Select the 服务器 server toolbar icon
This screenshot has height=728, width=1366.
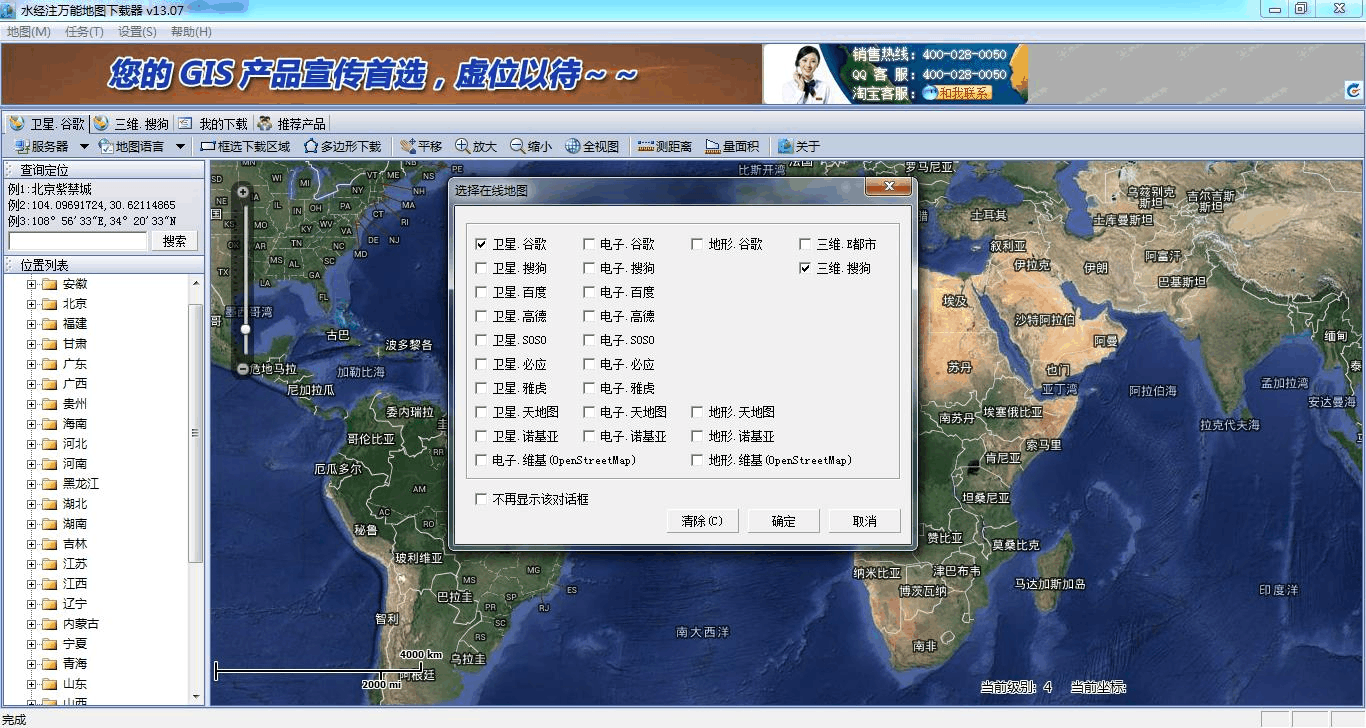pyautogui.click(x=21, y=146)
